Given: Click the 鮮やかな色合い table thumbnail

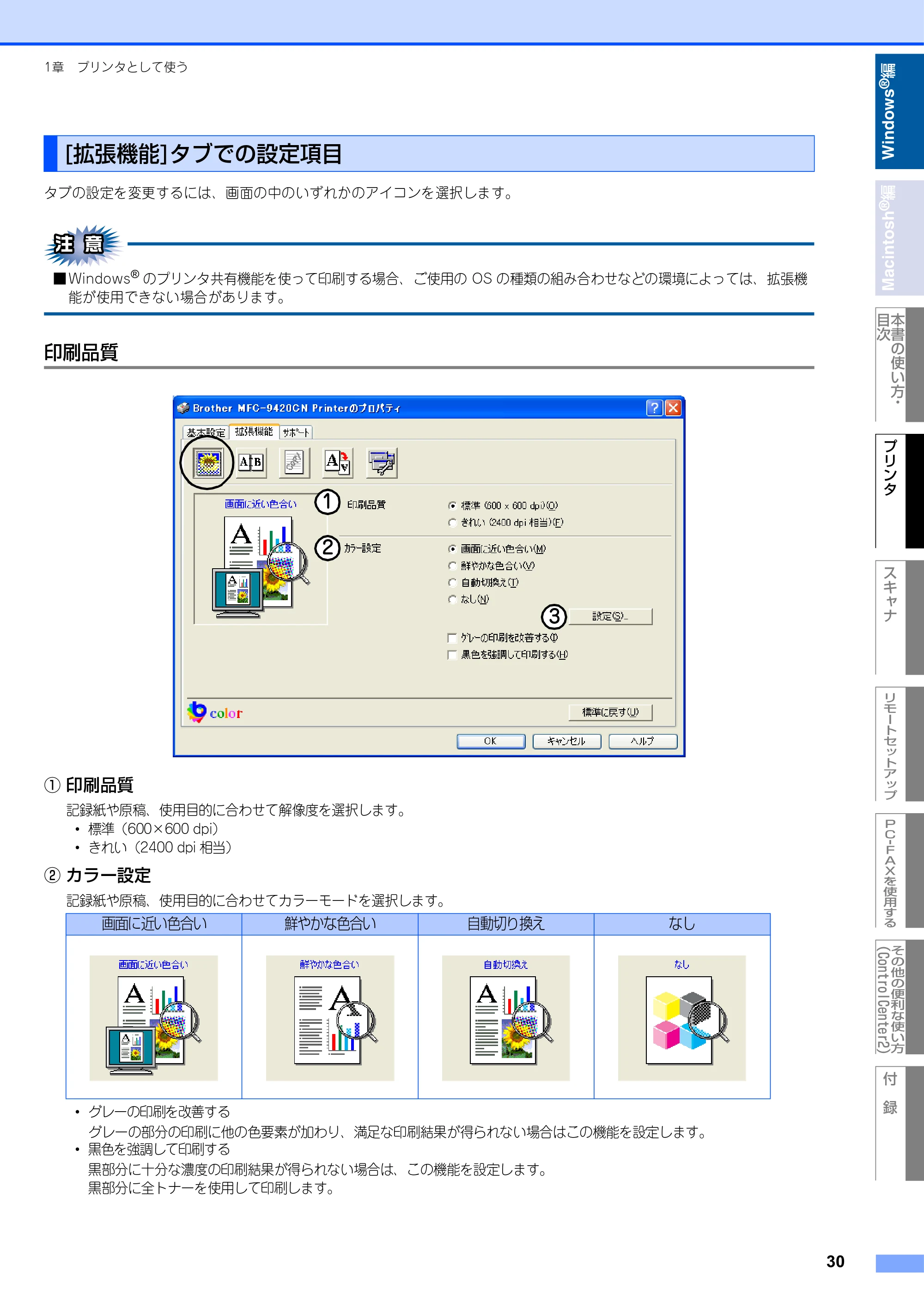Looking at the screenshot, I should 330,1018.
